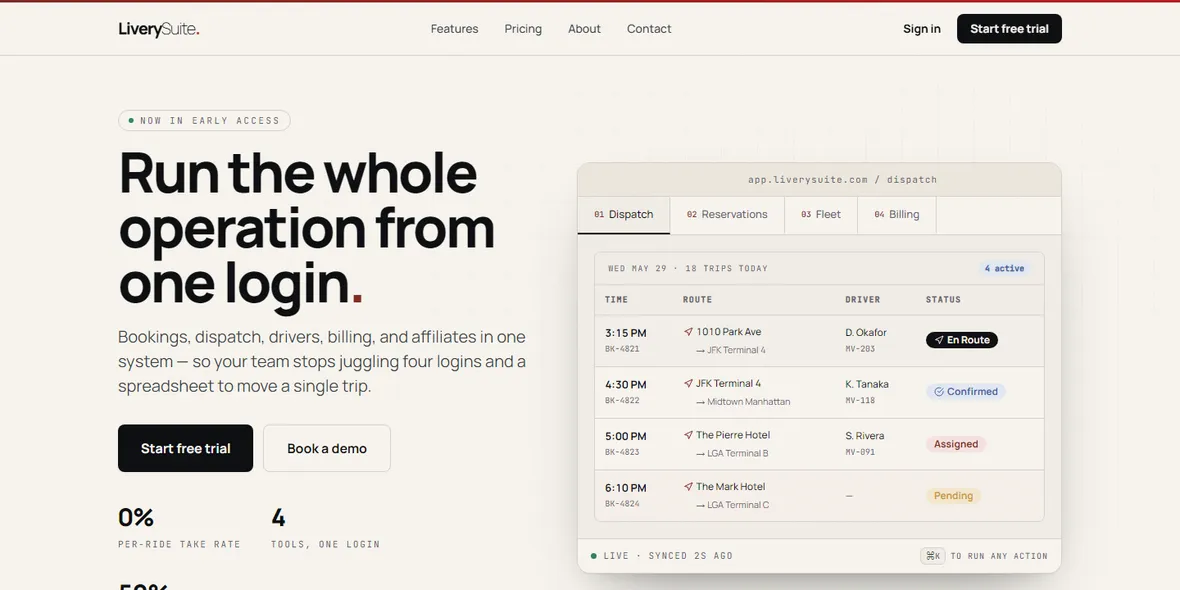This screenshot has height=590, width=1180.
Task: Click the 3:15 PM time cell
Action: pos(625,333)
